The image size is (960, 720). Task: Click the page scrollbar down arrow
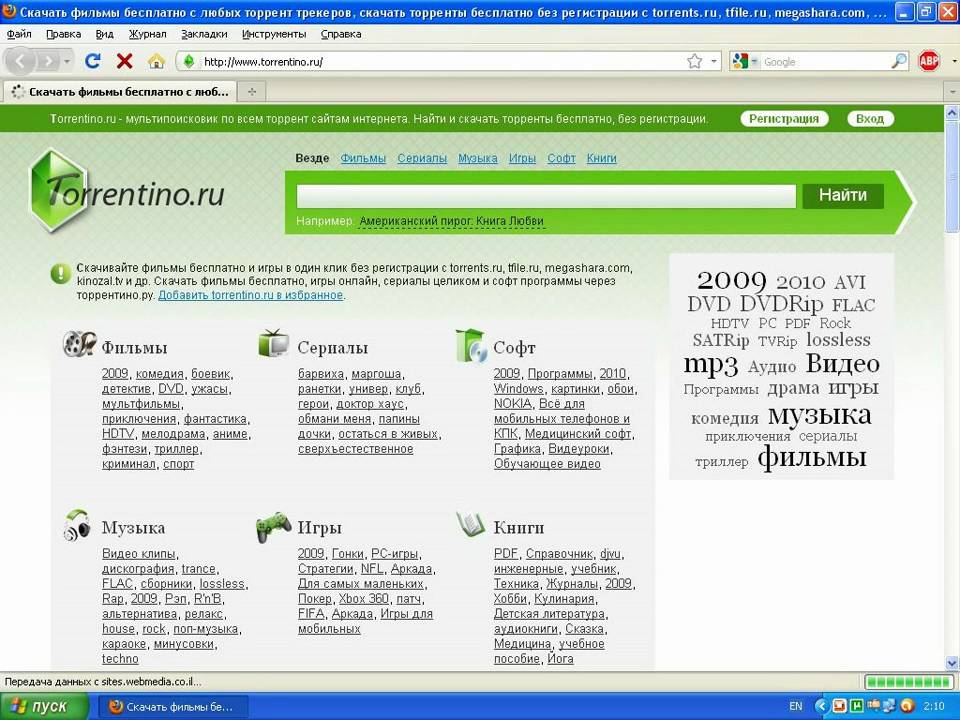click(952, 662)
